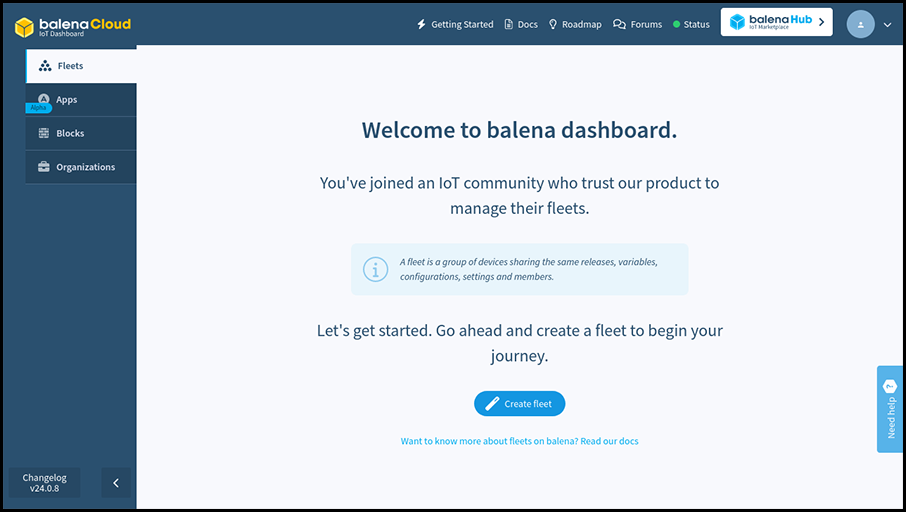Click the Organizations briefcase icon

click(x=43, y=167)
